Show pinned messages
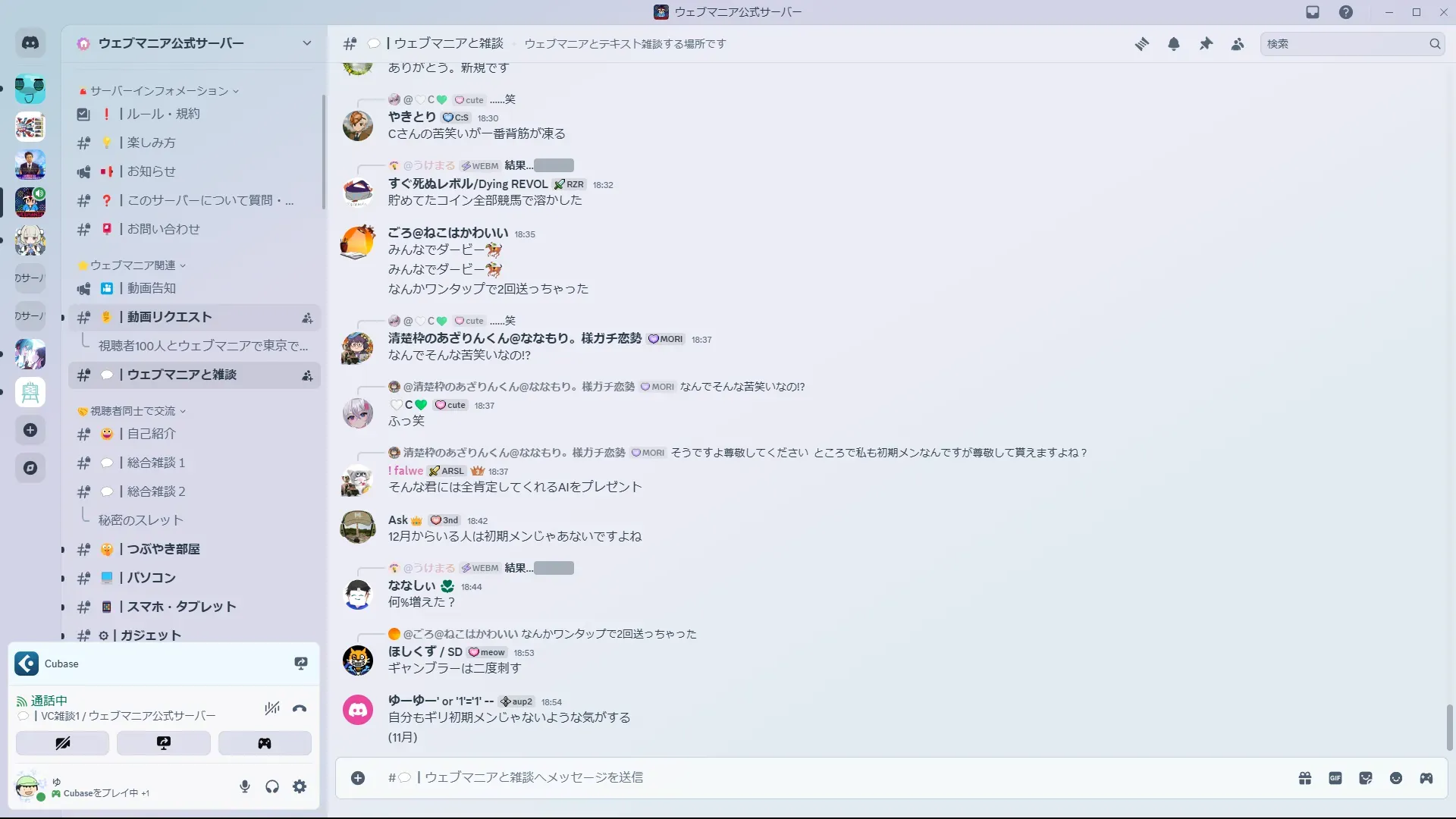The height and width of the screenshot is (819, 1456). [x=1206, y=44]
